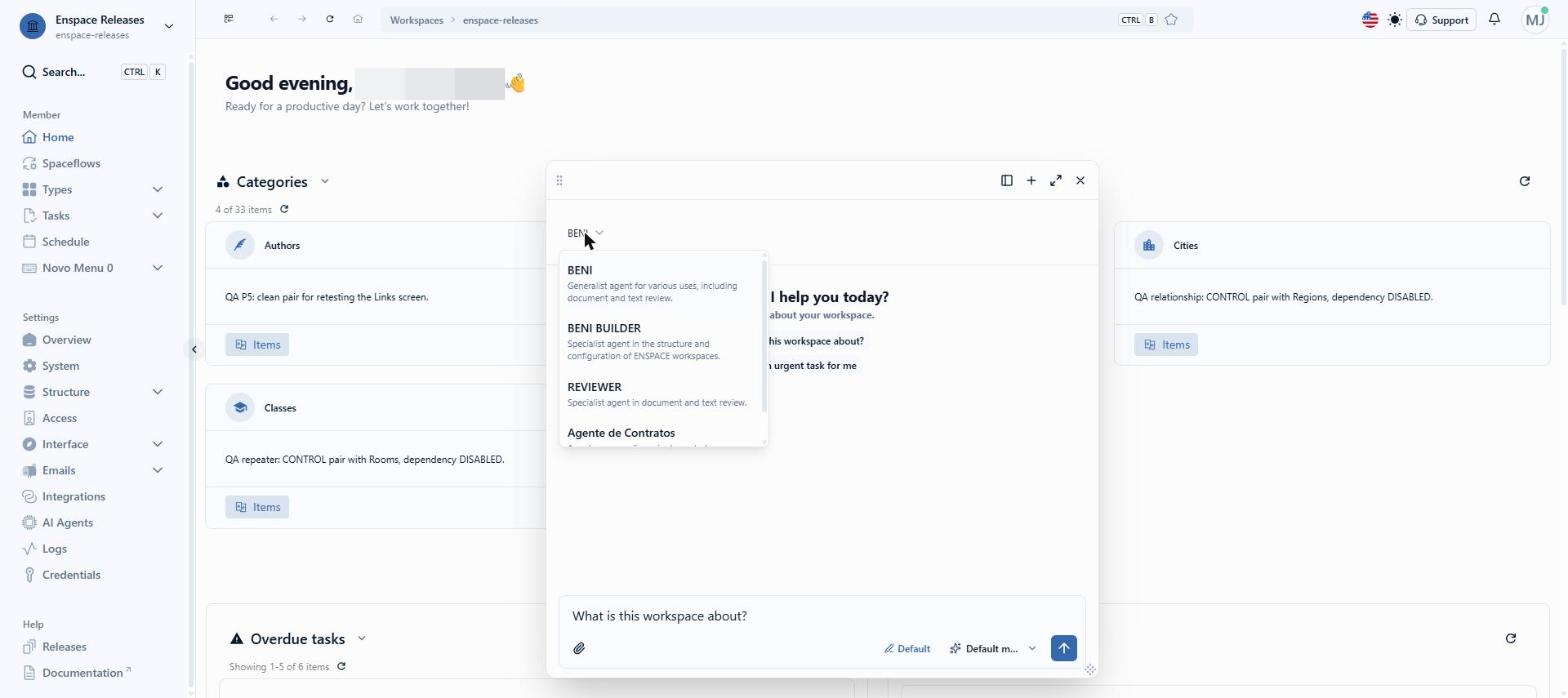Screen dimensions: 1568x698
Task: Toggle the sidebar layout icon in top bar
Action: pyautogui.click(x=229, y=19)
